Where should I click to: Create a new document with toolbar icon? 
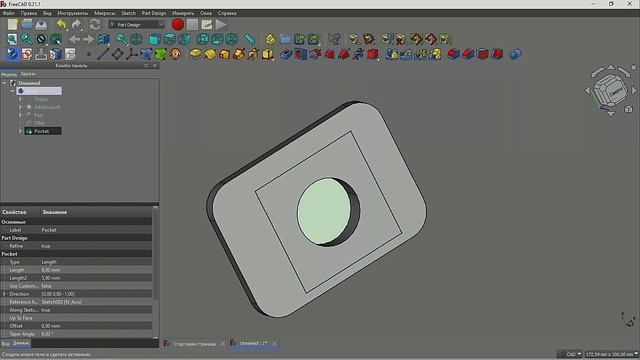[x=13, y=24]
